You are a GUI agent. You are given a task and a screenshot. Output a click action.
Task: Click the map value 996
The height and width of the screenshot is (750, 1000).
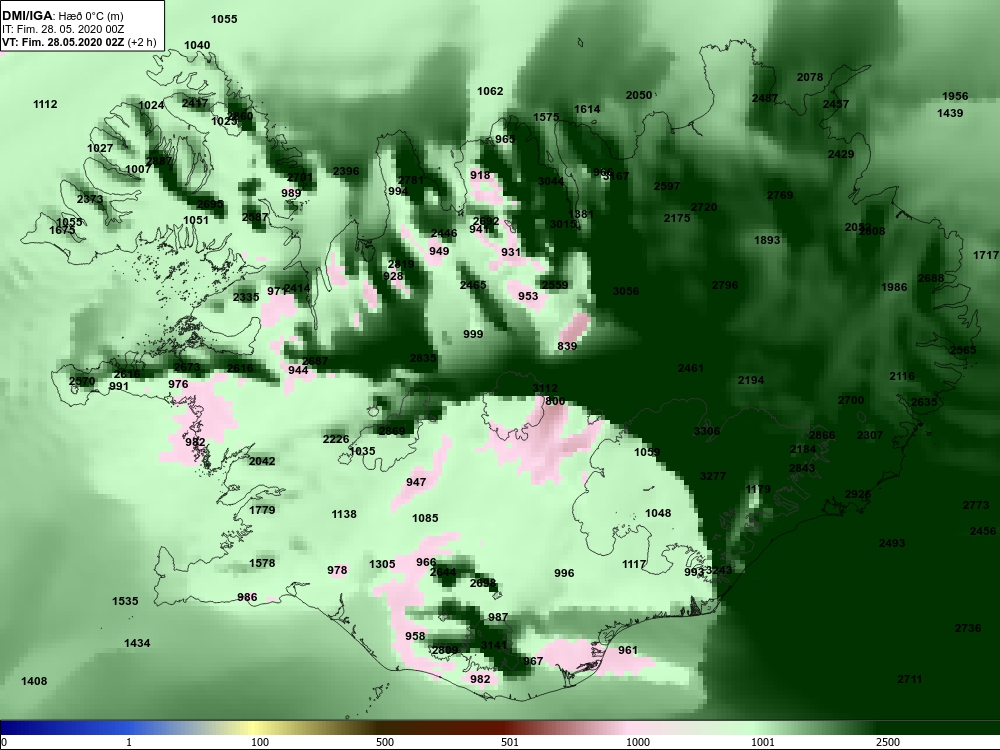[x=564, y=573]
